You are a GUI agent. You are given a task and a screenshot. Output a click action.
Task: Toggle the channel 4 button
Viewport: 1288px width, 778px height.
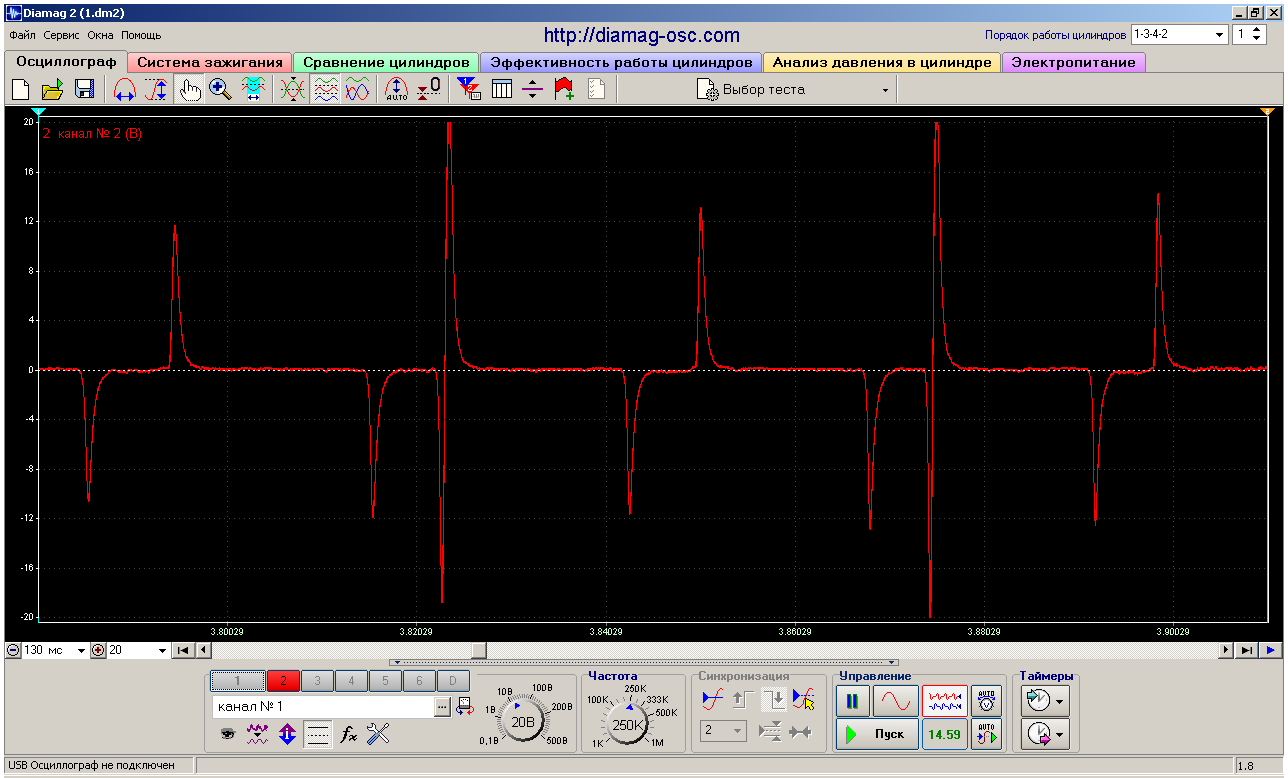(x=351, y=681)
